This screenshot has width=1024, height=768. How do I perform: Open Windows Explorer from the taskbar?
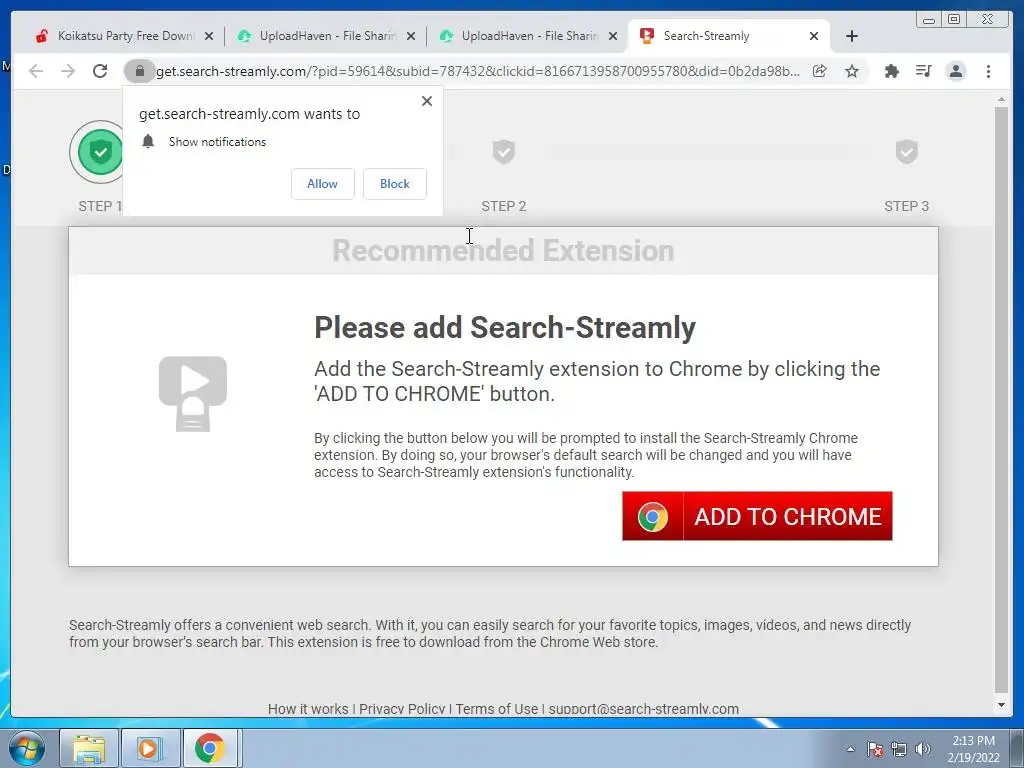tap(89, 748)
